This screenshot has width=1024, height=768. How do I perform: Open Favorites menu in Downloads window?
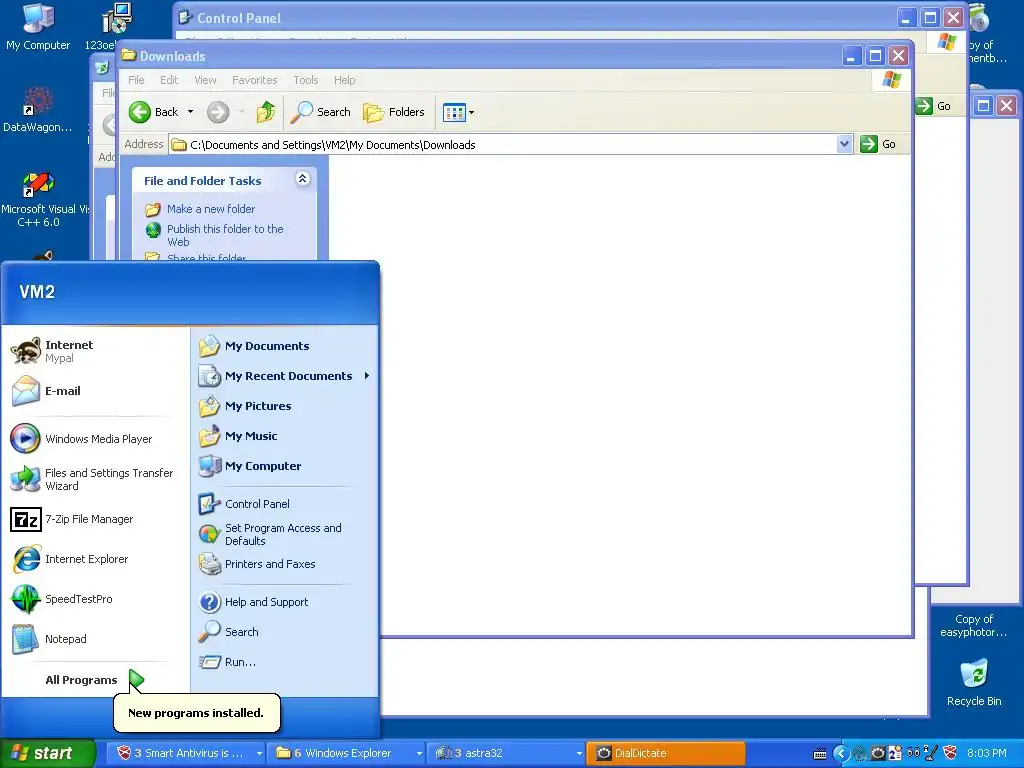(255, 80)
